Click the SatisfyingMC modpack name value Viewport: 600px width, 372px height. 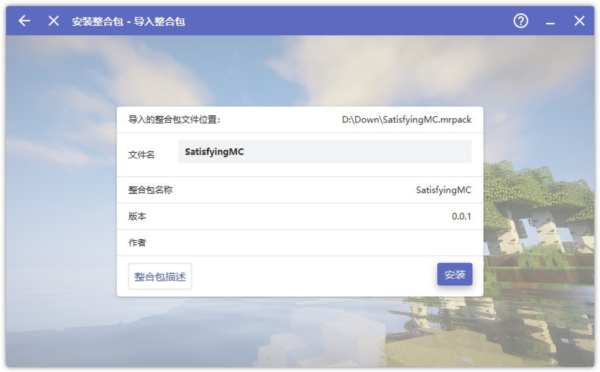point(443,190)
